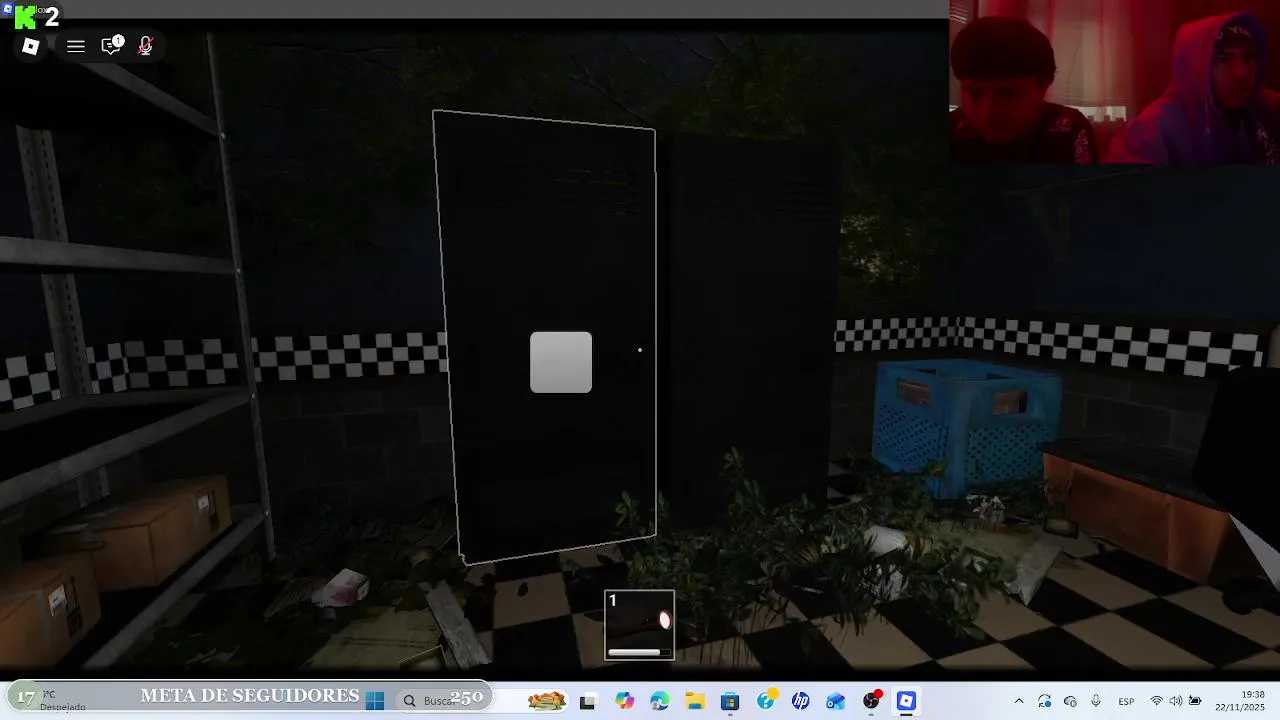1280x720 pixels.
Task: Open the cloud tray icon beside the microphone
Action: pos(1070,701)
